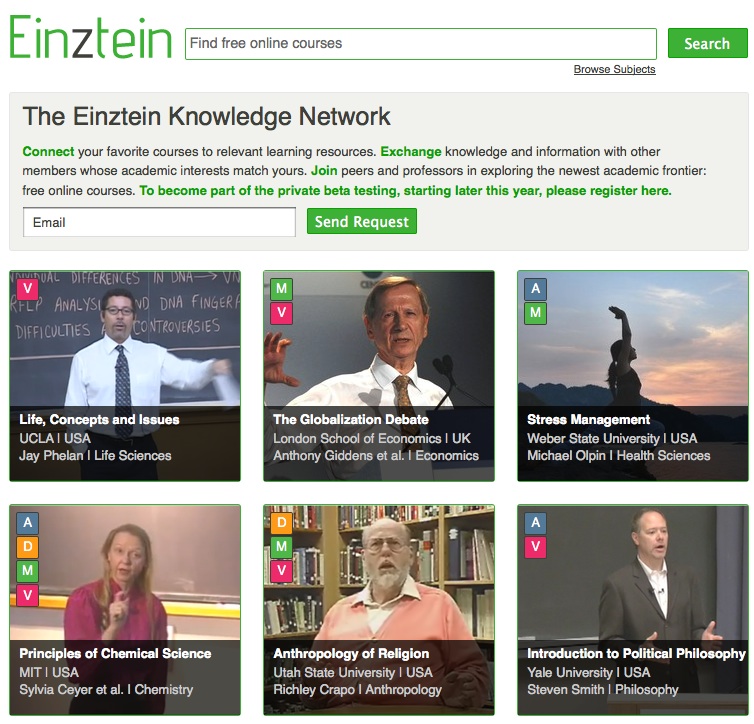Click the orange D badge on Principles of Chemical Science
This screenshot has width=754, height=724.
click(x=27, y=547)
